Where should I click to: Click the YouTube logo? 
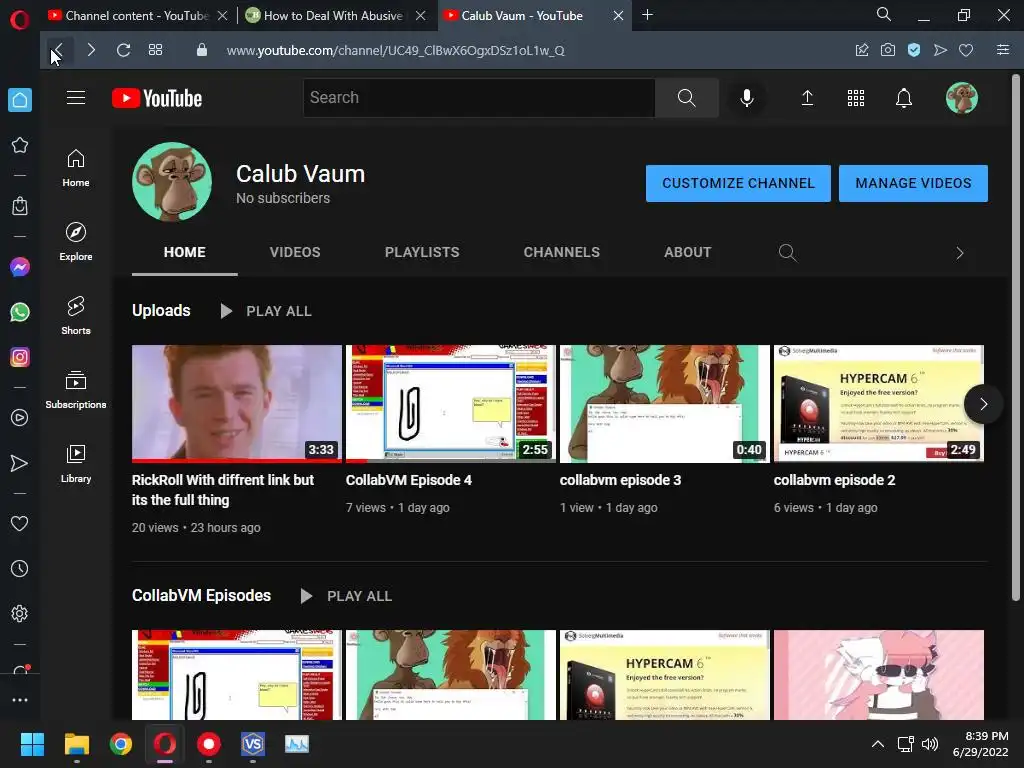click(157, 98)
